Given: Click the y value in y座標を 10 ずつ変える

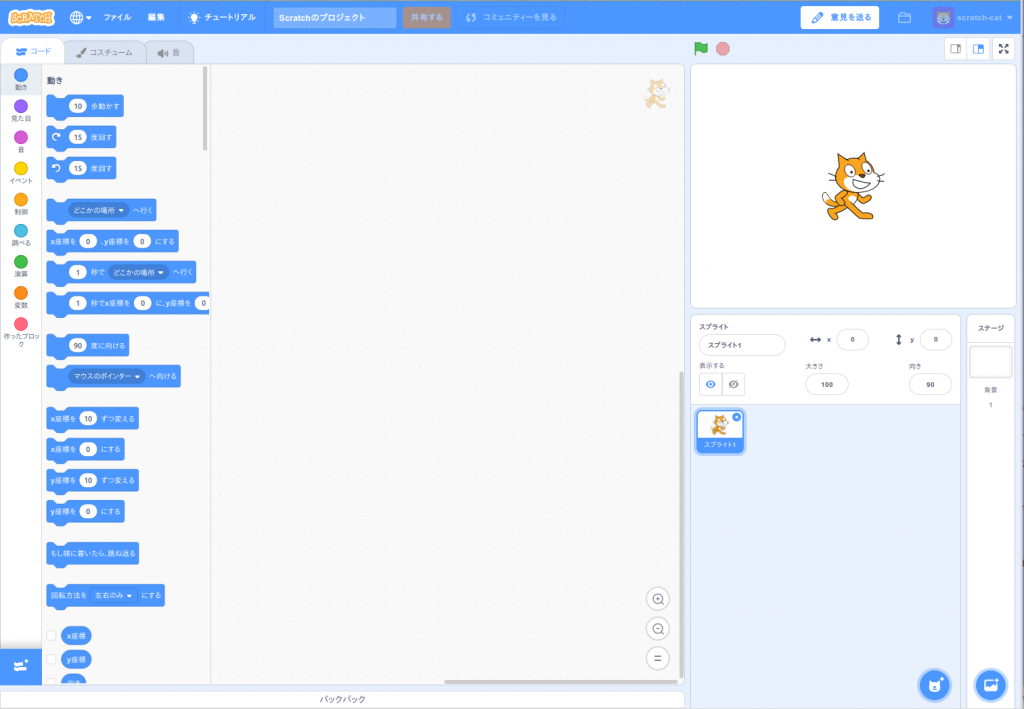Looking at the screenshot, I should 88,481.
